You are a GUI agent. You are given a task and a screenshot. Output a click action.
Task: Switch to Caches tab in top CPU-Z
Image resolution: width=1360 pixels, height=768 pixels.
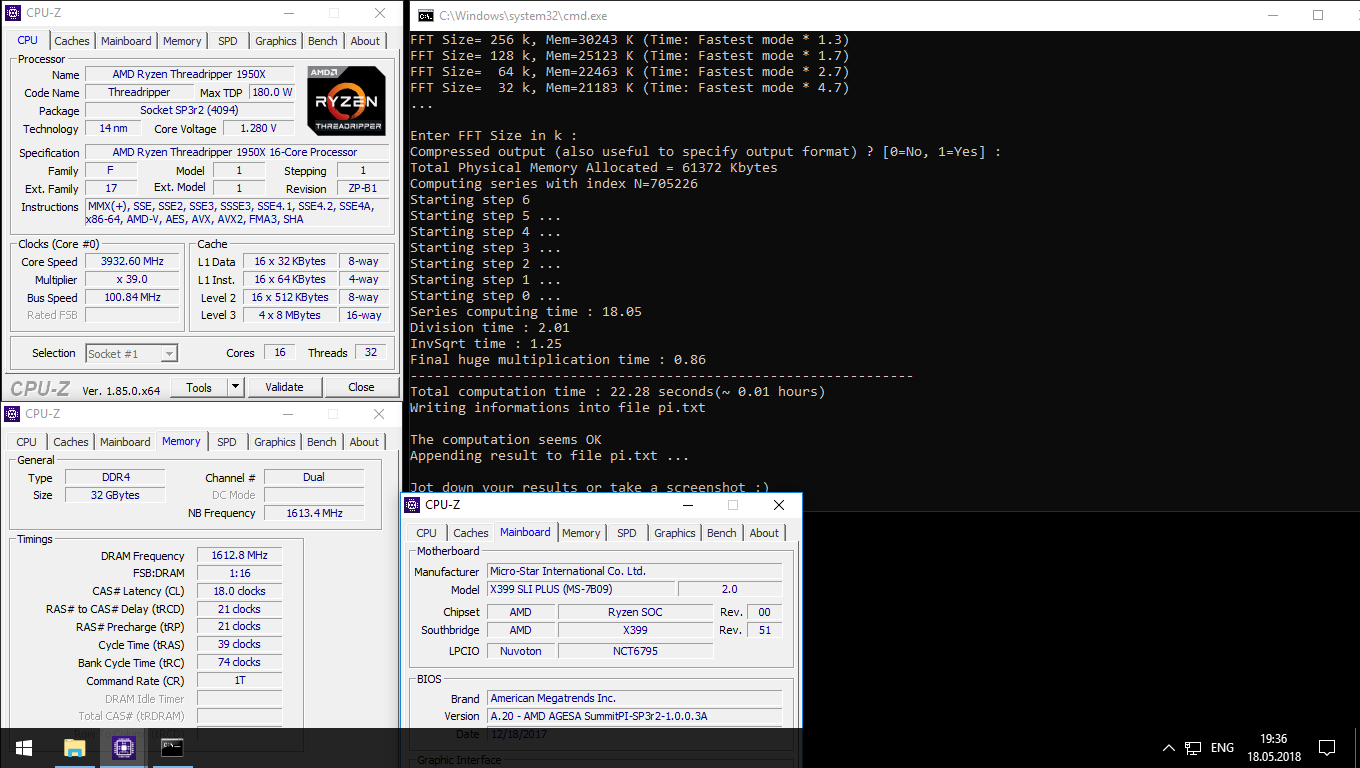coord(72,41)
